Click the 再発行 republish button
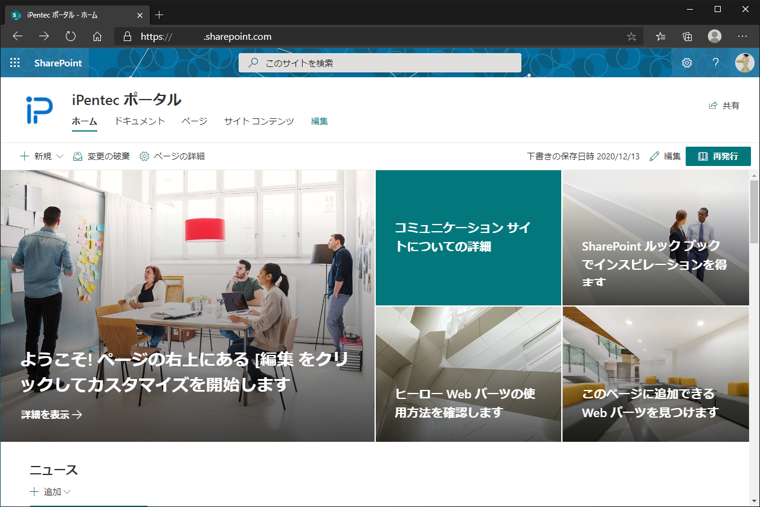760x507 pixels. (x=718, y=156)
